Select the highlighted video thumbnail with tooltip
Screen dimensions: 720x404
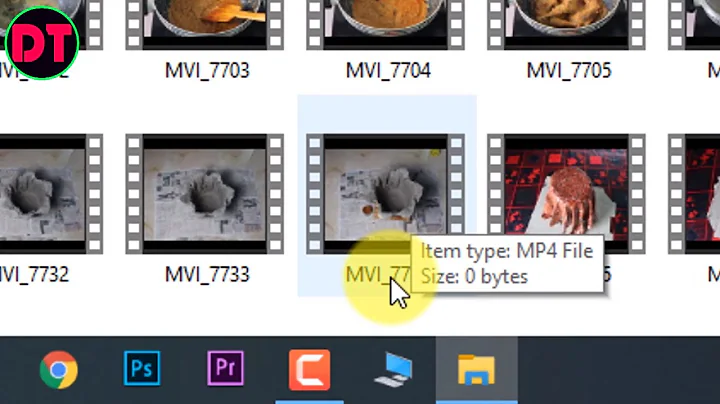coord(386,194)
